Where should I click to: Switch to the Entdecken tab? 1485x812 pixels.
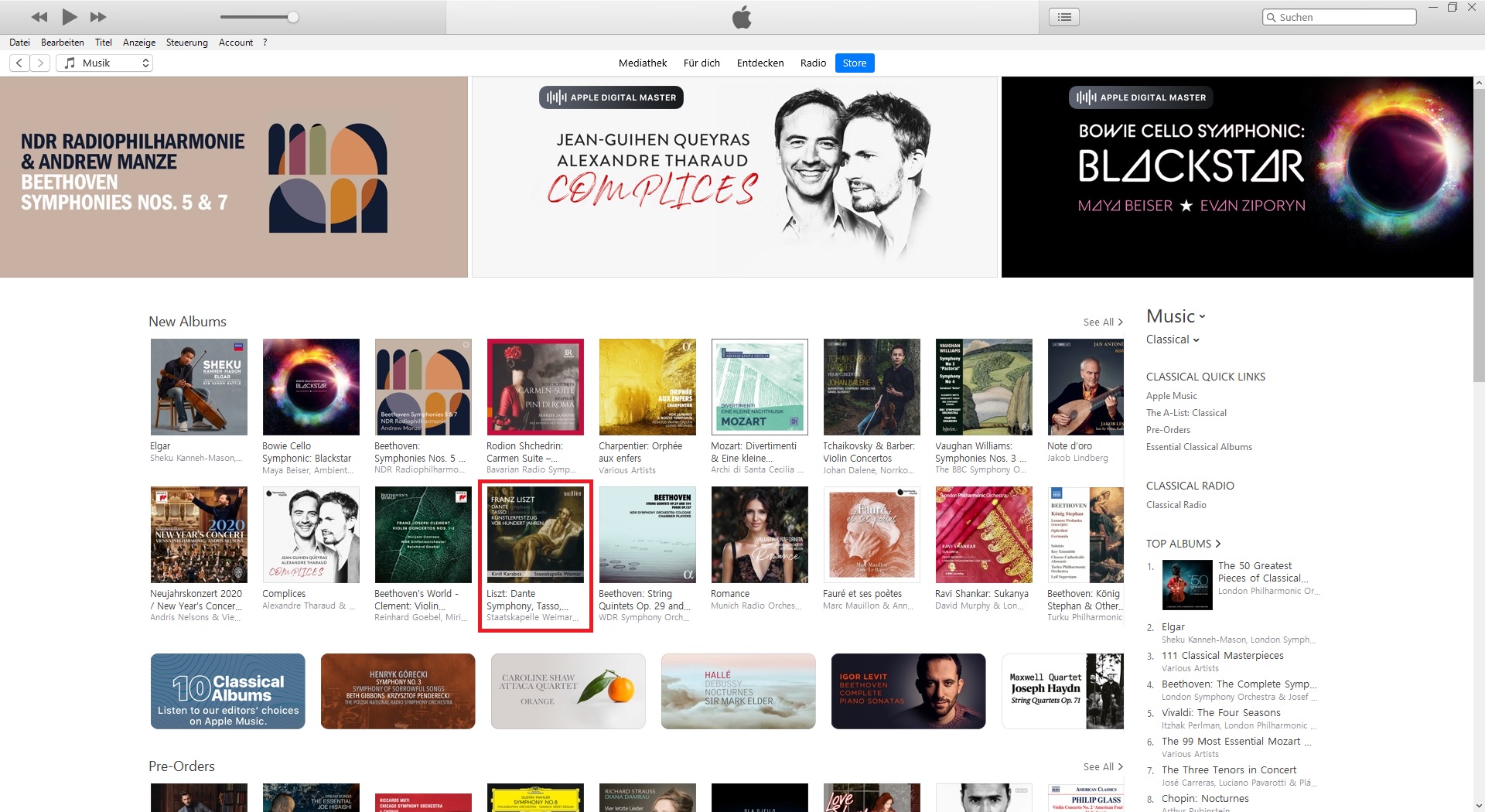760,63
